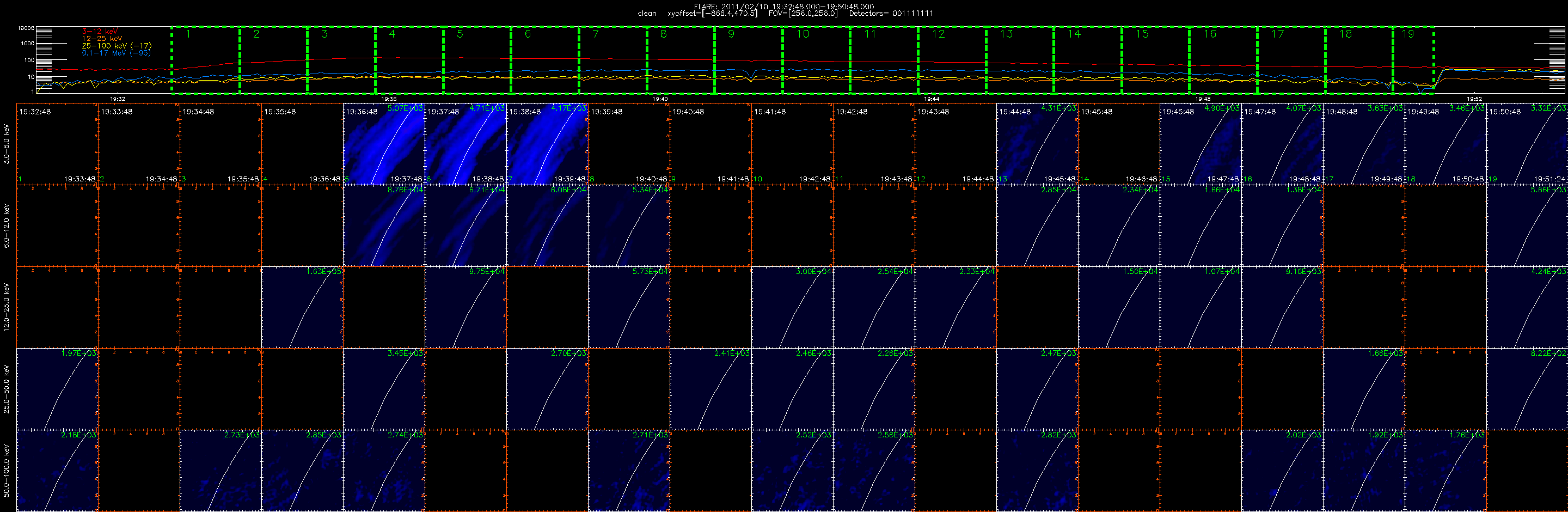Select the image panel with peak 4.31E+03
Screen dimensions: 1568x512
click(1037, 144)
